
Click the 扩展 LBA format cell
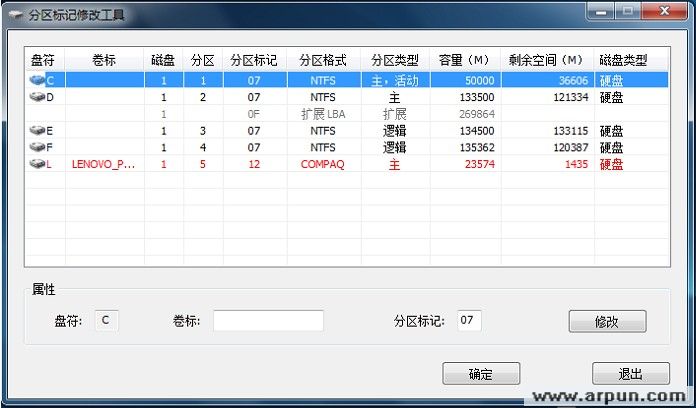[323, 114]
